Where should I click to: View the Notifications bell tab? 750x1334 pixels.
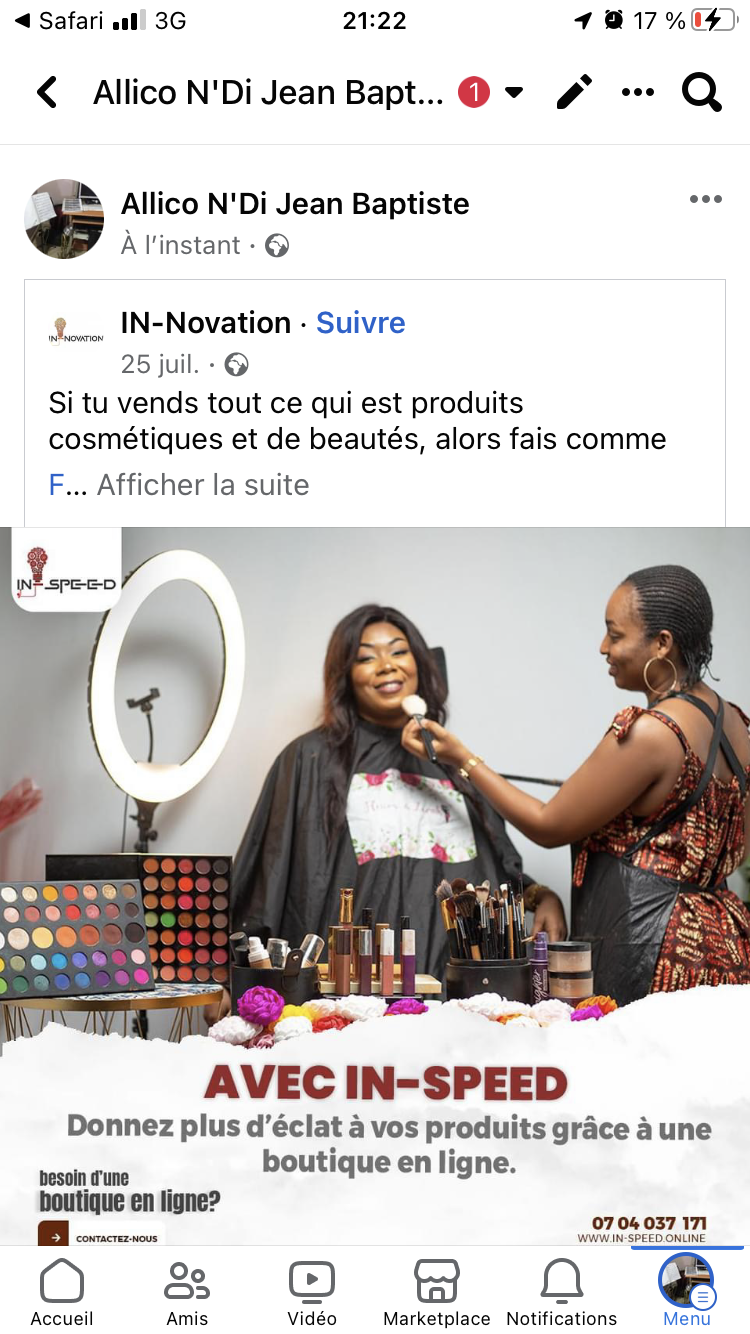[x=562, y=1292]
